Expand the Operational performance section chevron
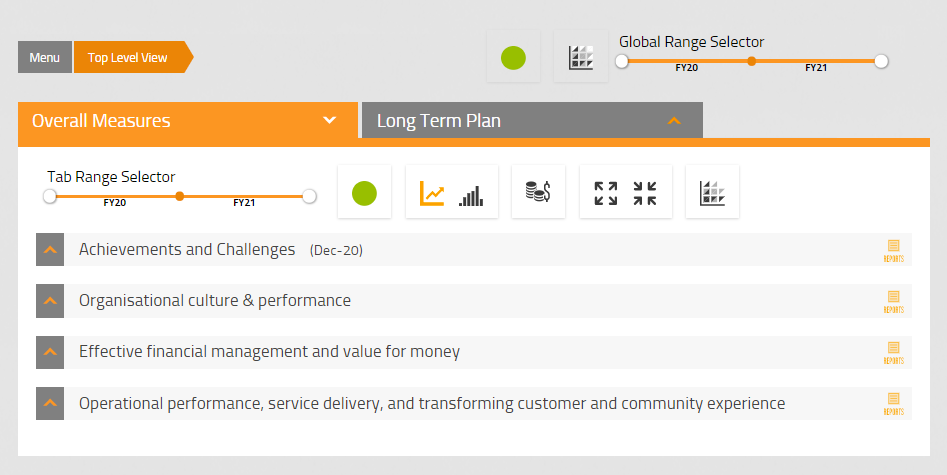The height and width of the screenshot is (475, 947). (x=50, y=404)
